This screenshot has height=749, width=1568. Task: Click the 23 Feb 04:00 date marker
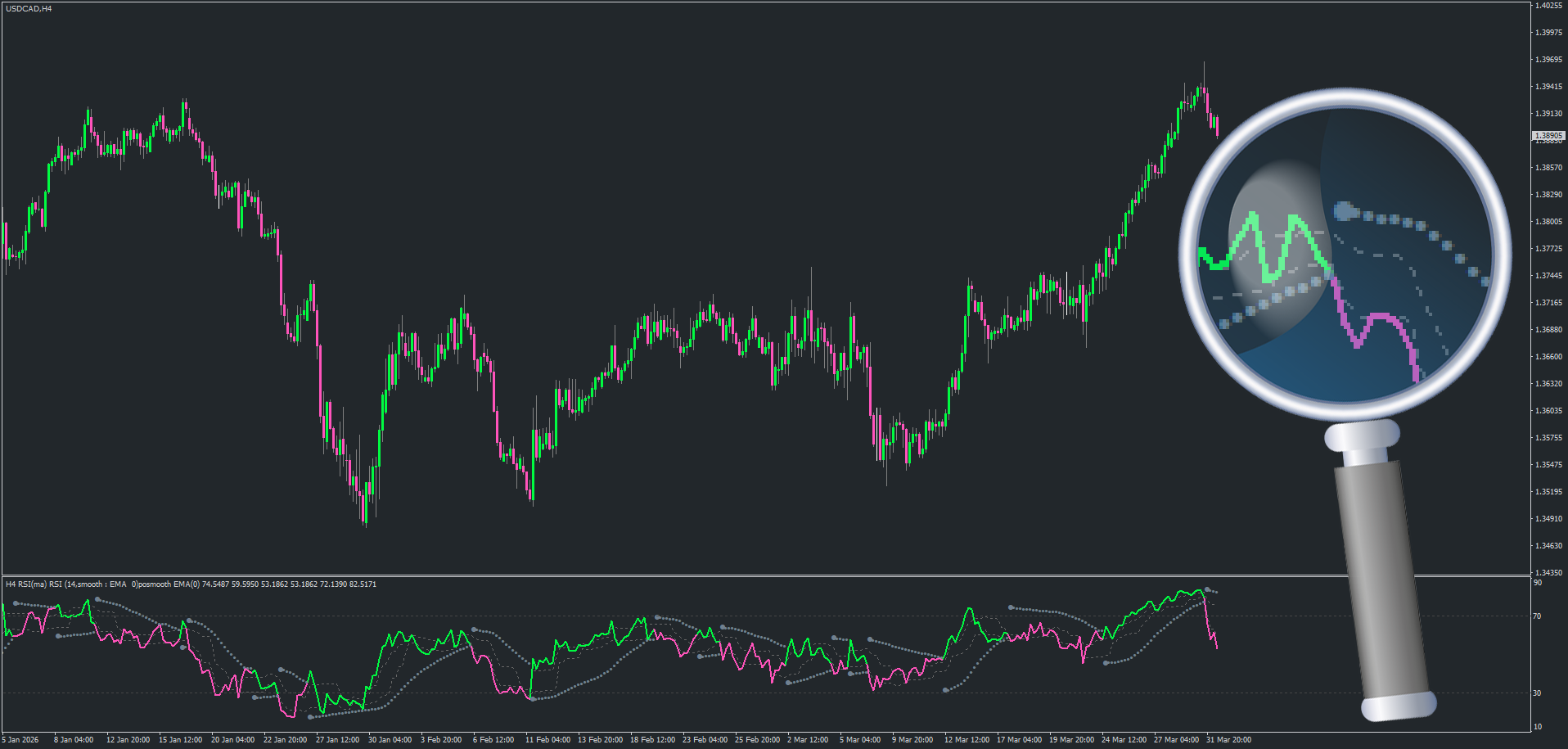[705, 740]
